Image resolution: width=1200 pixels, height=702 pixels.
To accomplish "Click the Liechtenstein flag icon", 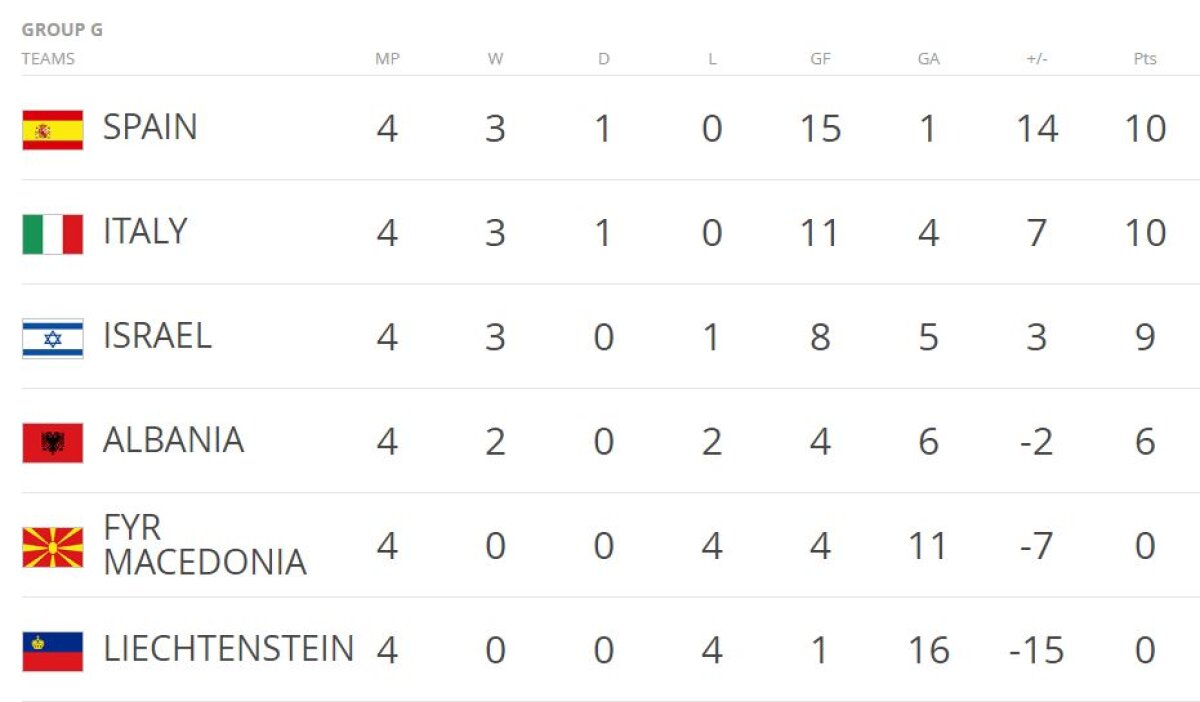I will coord(53,651).
